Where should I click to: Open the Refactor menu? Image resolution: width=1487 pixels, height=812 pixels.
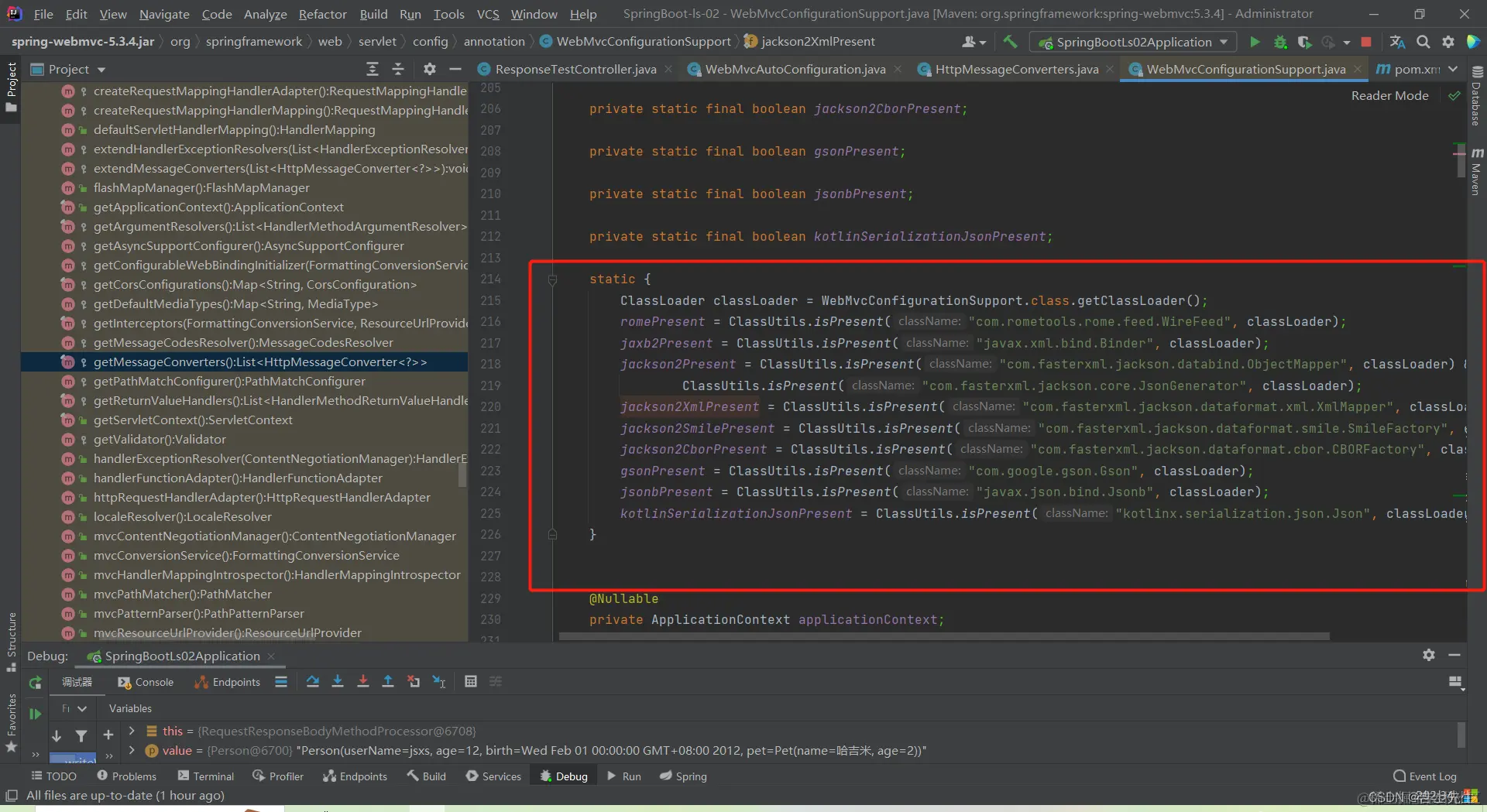point(322,14)
